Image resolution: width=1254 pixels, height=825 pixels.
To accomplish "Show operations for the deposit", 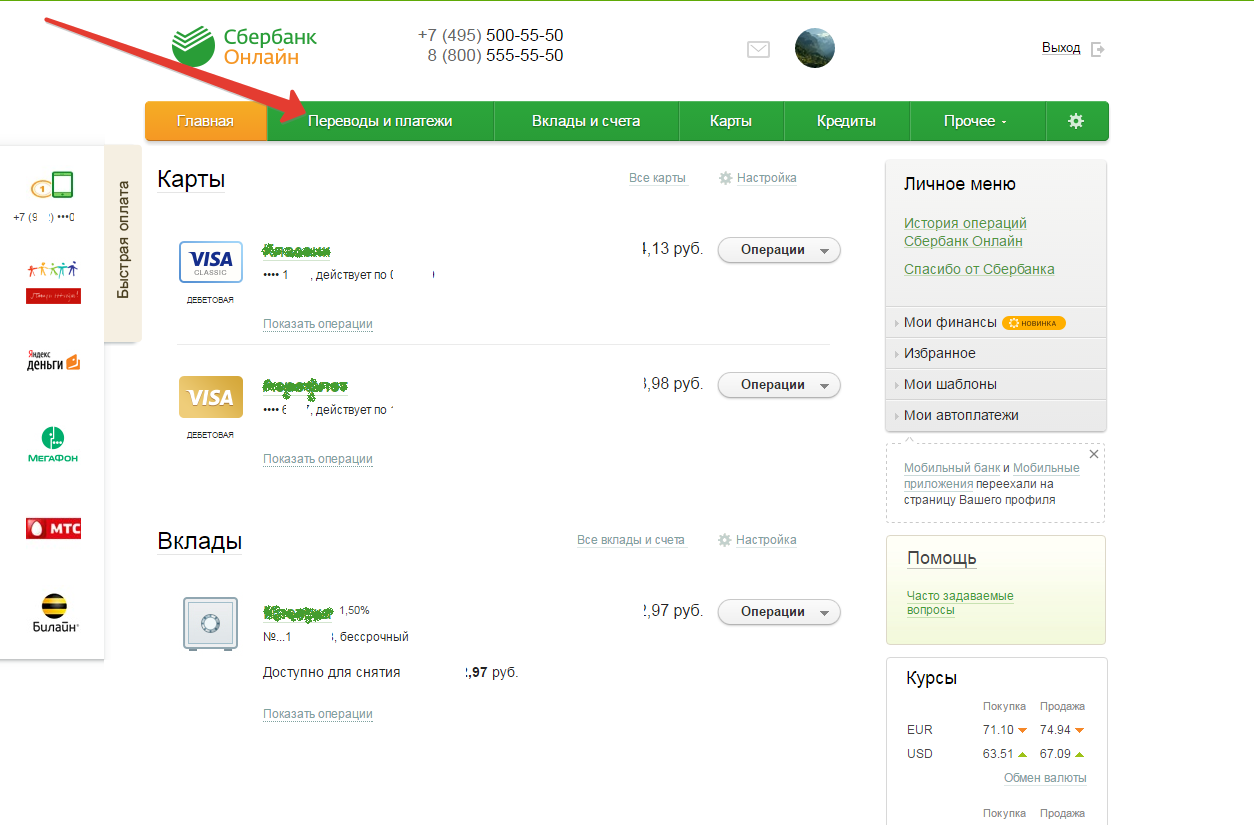I will (x=318, y=714).
